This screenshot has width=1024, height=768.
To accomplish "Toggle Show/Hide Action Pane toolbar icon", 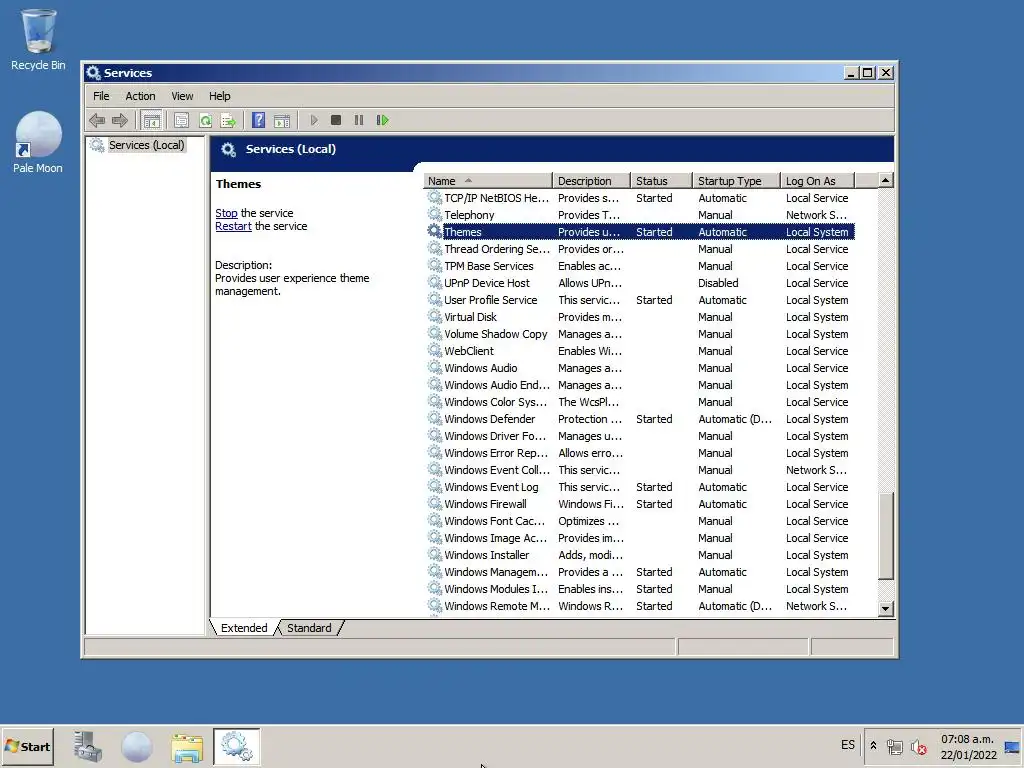I will [x=282, y=120].
